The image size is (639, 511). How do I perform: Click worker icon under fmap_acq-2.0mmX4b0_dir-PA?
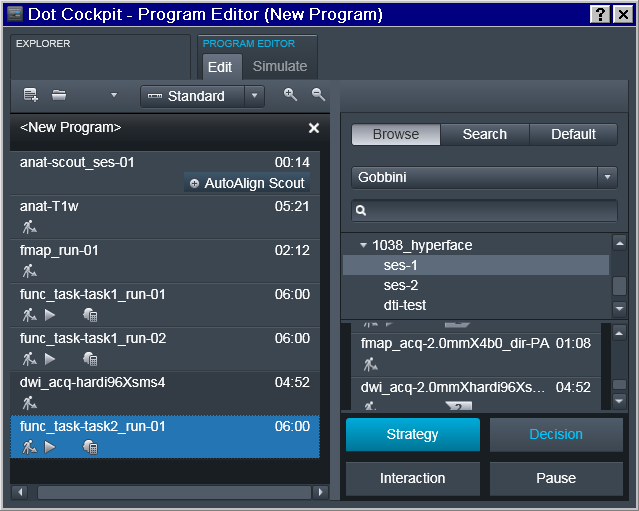click(370, 364)
